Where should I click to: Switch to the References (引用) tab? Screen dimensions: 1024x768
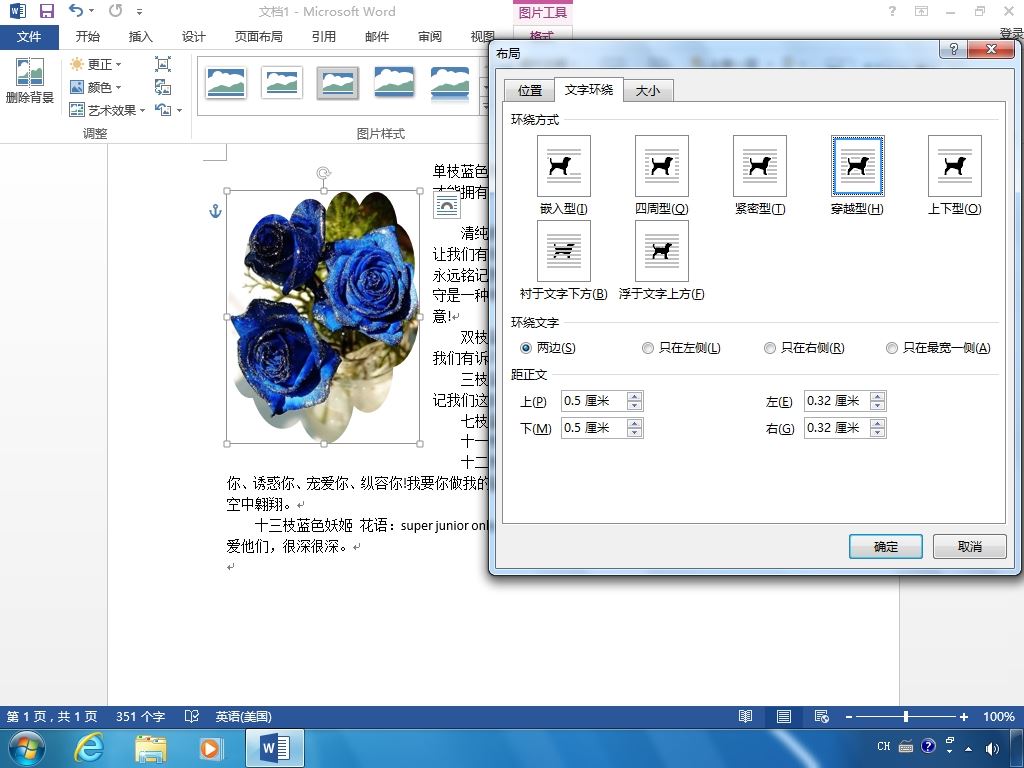[323, 37]
